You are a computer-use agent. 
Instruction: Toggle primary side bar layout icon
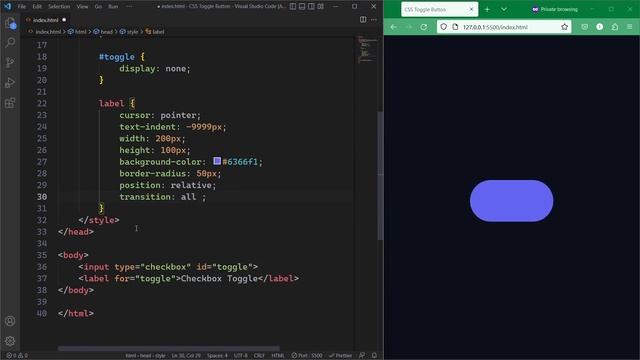(293, 7)
